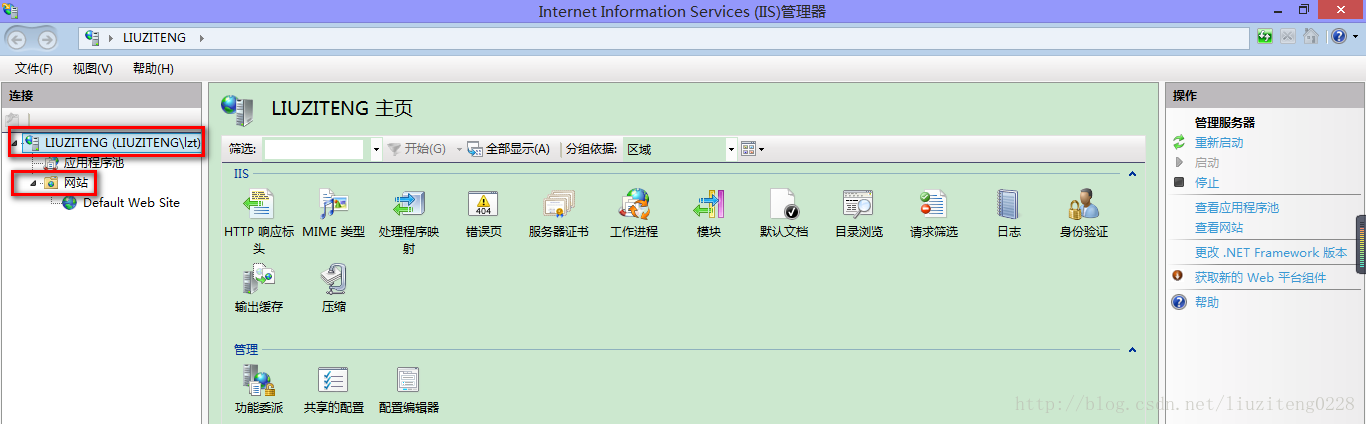Collapse the 网站 tree node

(32, 183)
